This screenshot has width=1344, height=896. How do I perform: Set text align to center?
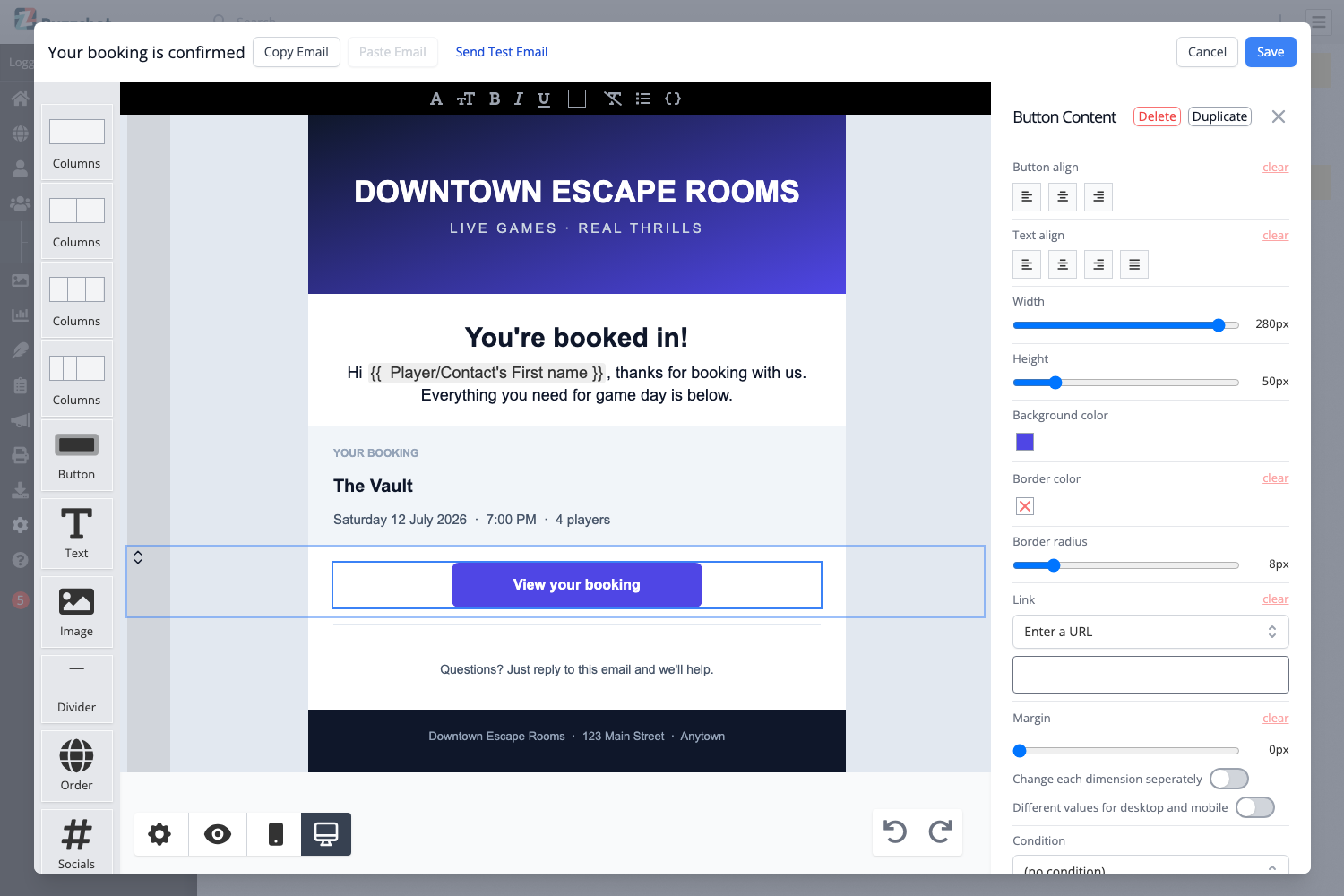pyautogui.click(x=1063, y=264)
